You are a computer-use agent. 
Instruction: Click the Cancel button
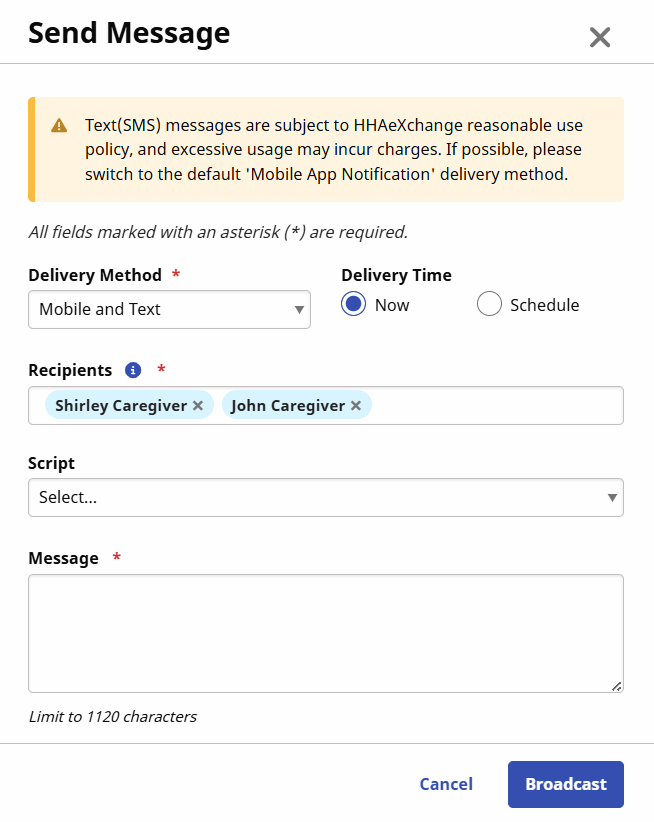tap(446, 784)
